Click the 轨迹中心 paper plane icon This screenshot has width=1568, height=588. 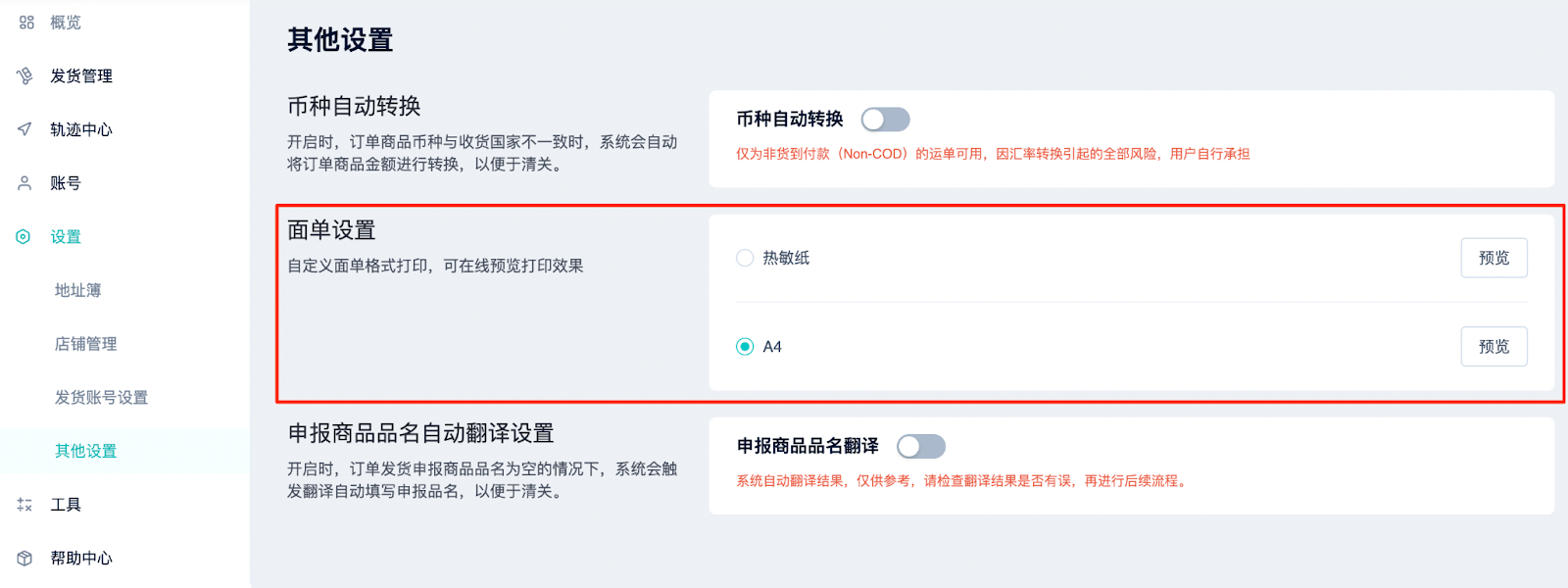[25, 129]
